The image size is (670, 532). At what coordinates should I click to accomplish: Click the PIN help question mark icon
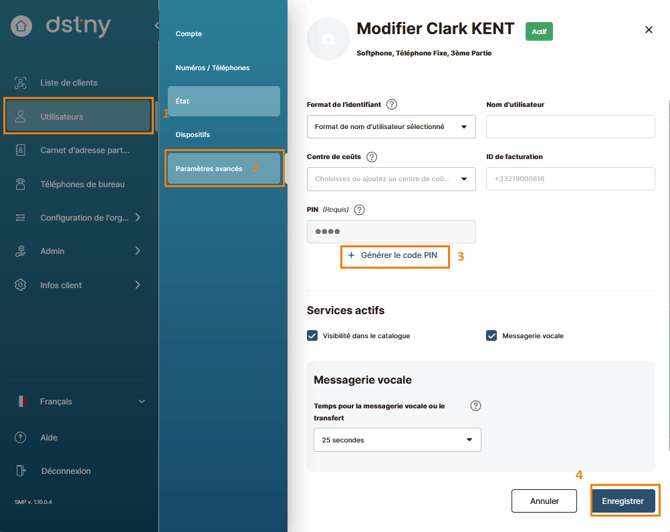click(359, 210)
